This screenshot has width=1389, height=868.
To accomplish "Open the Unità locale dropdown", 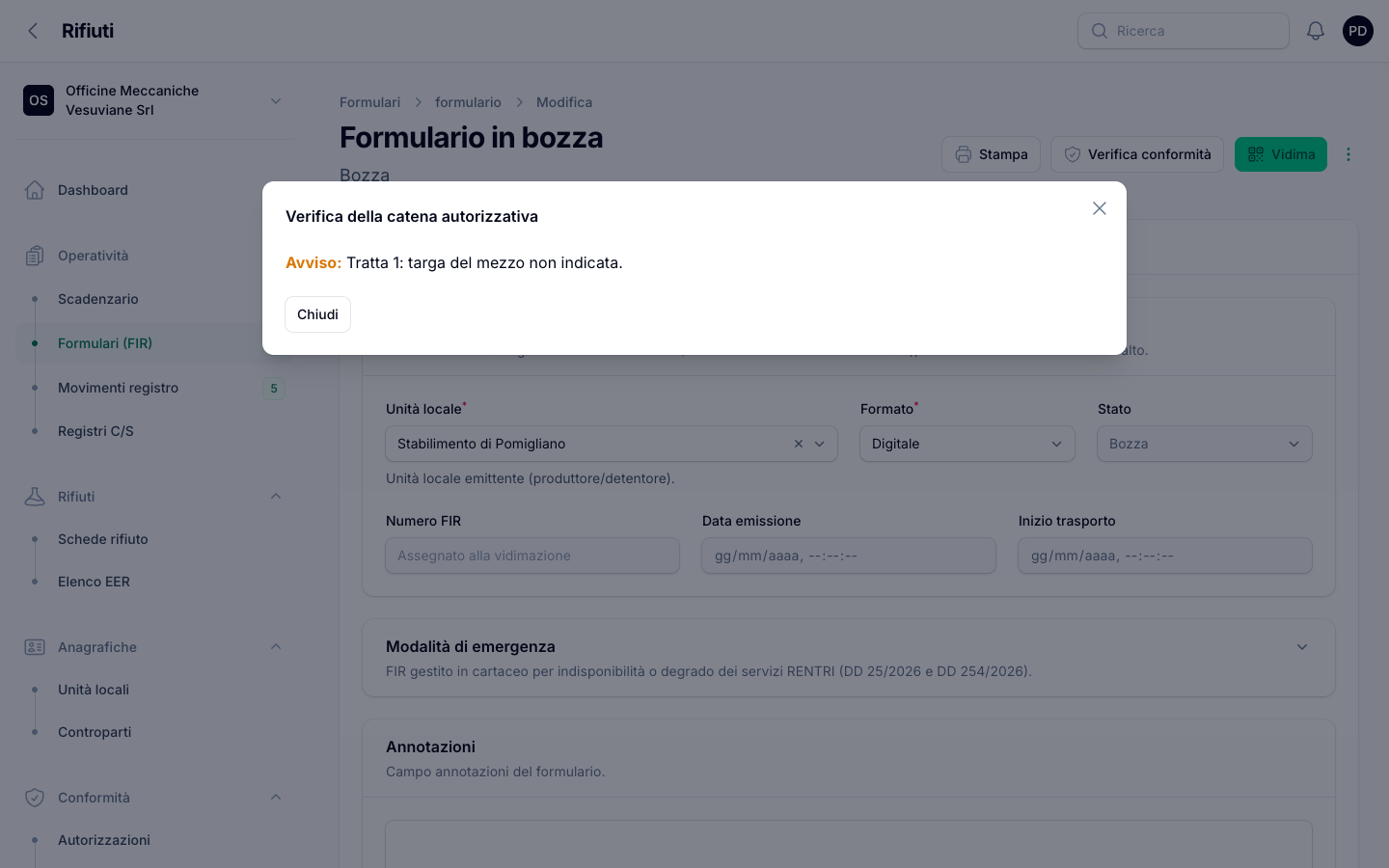I will coord(612,444).
